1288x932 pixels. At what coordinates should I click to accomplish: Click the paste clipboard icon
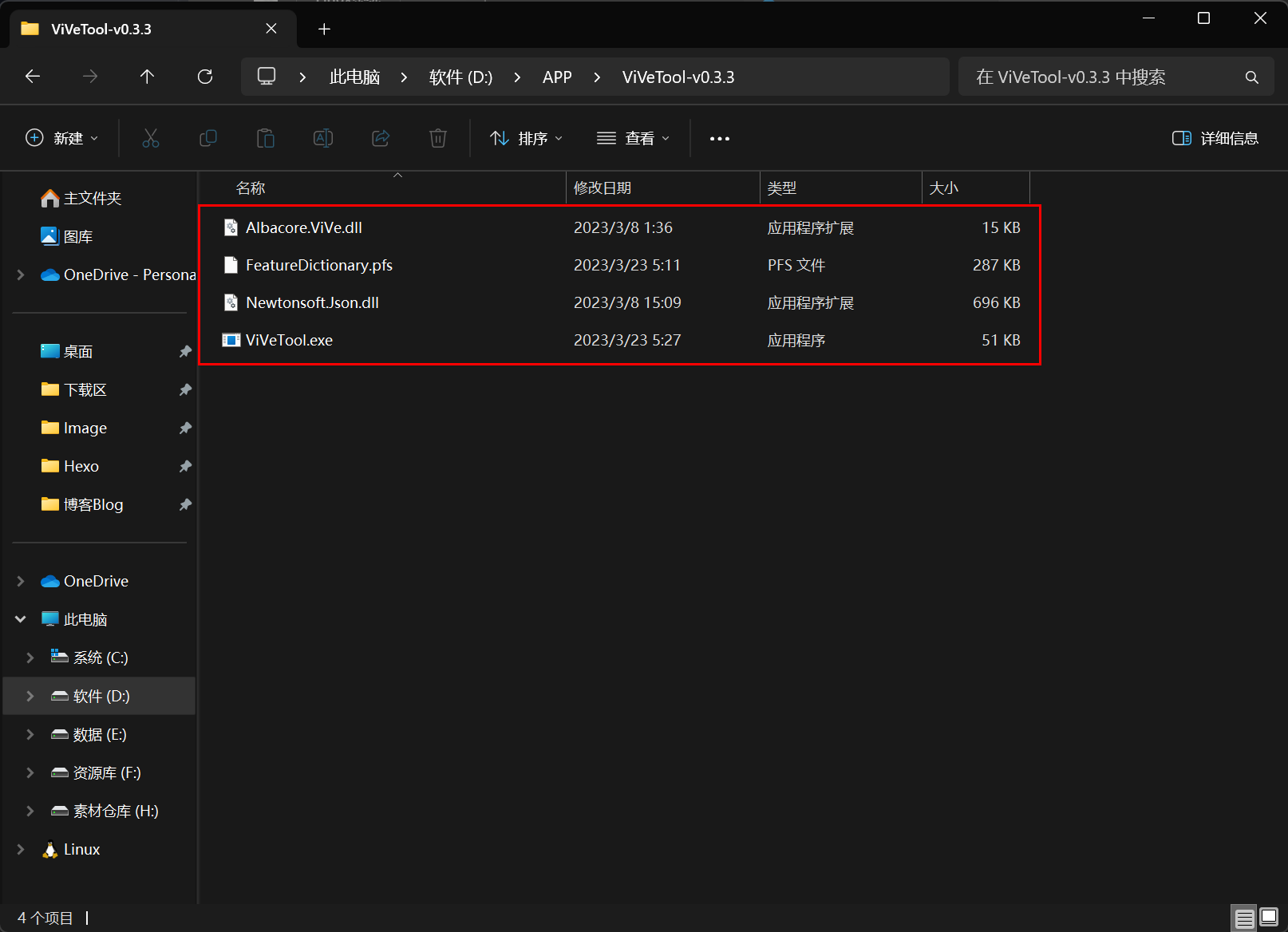266,138
